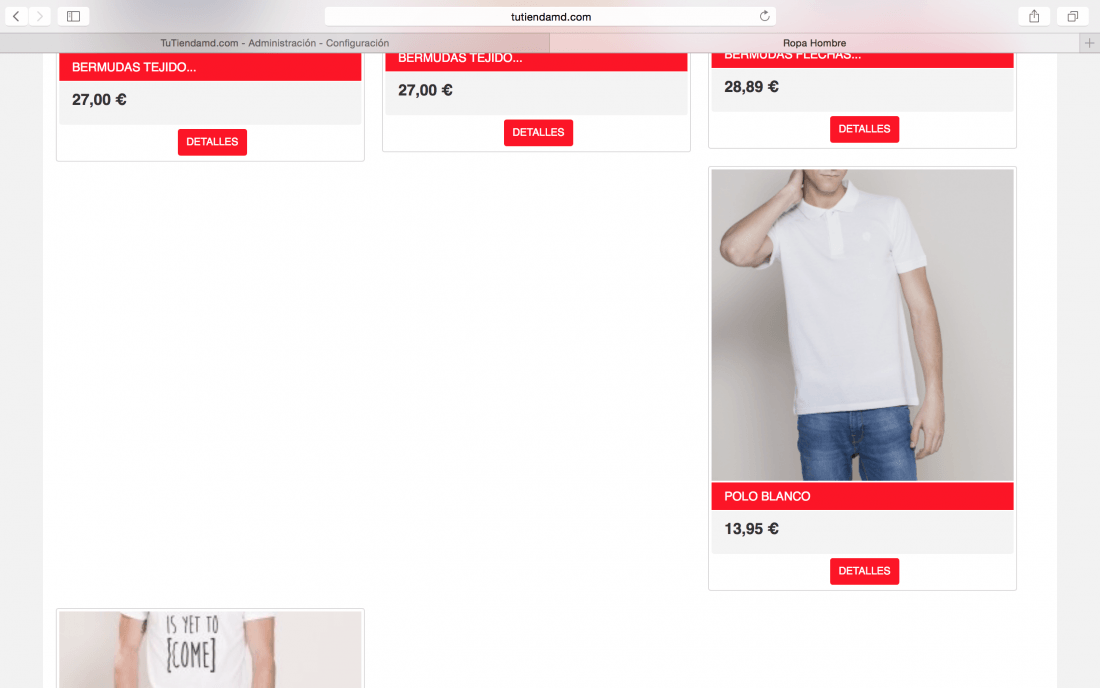Add a new tab with the plus icon
Screen dimensions: 1100x688
click(x=1089, y=43)
